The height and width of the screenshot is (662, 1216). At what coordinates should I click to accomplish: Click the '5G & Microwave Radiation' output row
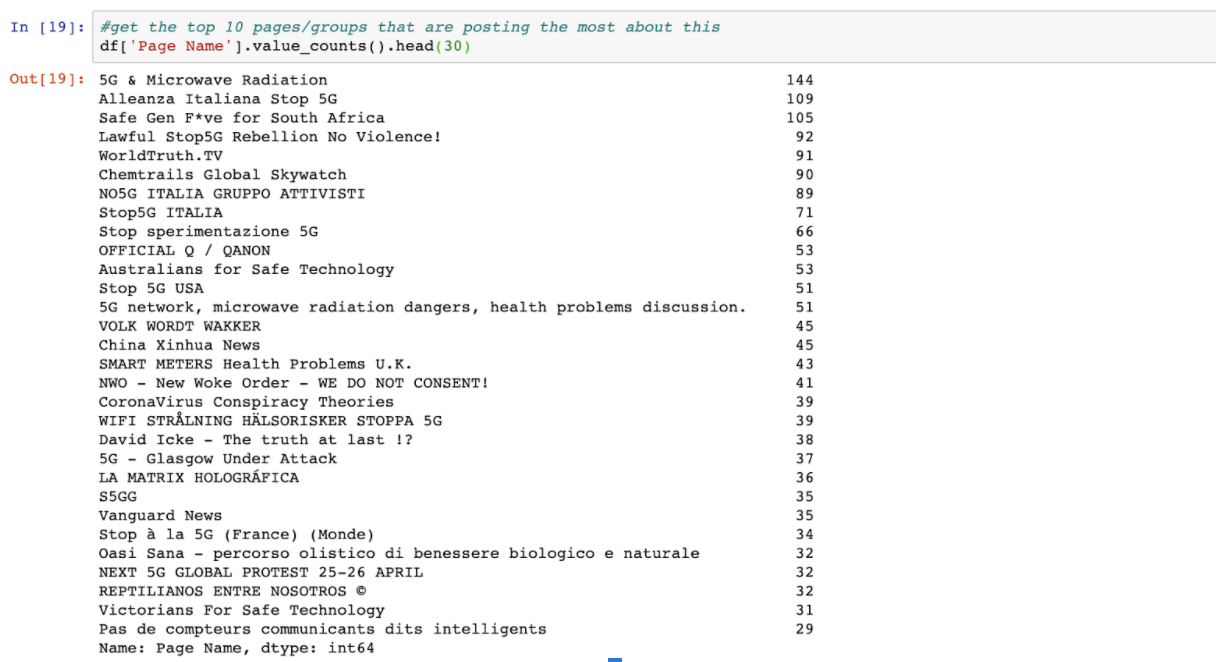(x=212, y=80)
